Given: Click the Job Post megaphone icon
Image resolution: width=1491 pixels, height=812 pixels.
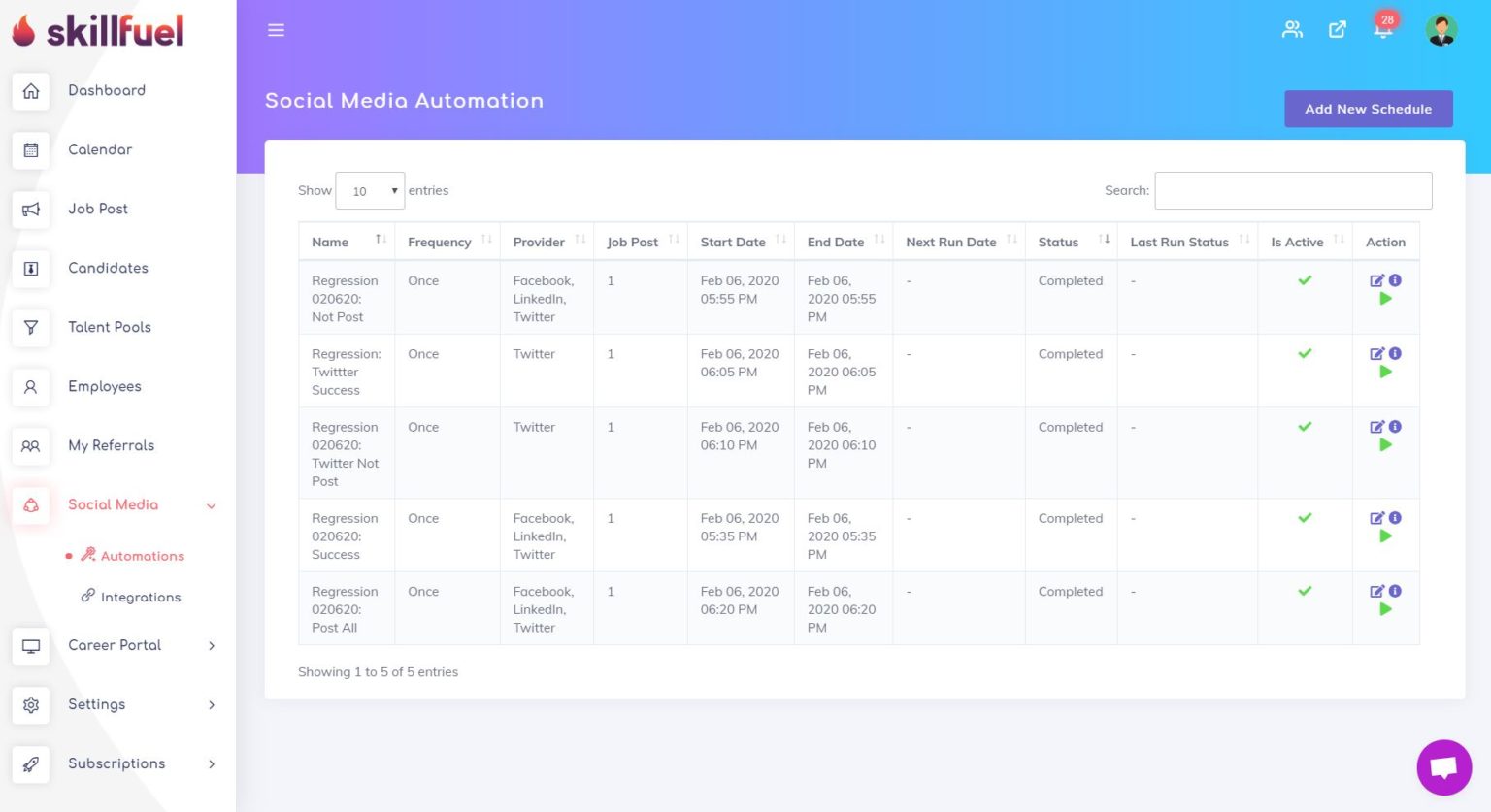Looking at the screenshot, I should click(30, 210).
